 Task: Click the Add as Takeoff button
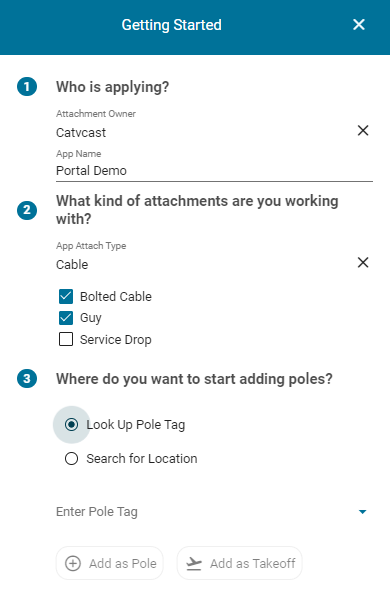coord(240,563)
